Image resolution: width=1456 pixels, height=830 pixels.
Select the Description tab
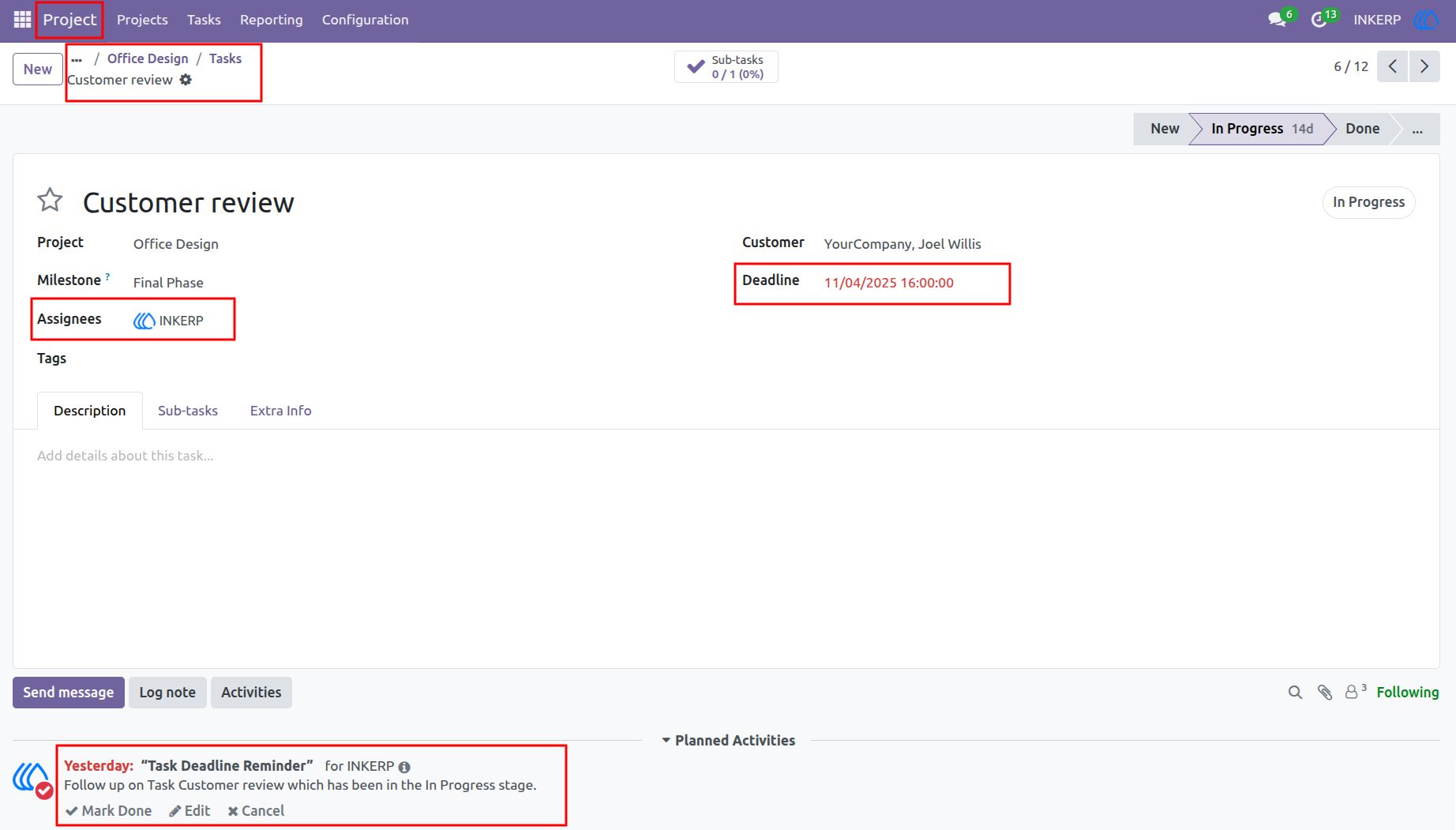[90, 411]
